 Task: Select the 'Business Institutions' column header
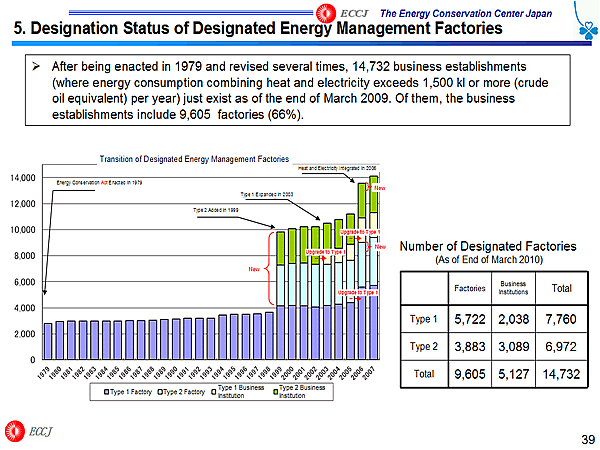(513, 288)
